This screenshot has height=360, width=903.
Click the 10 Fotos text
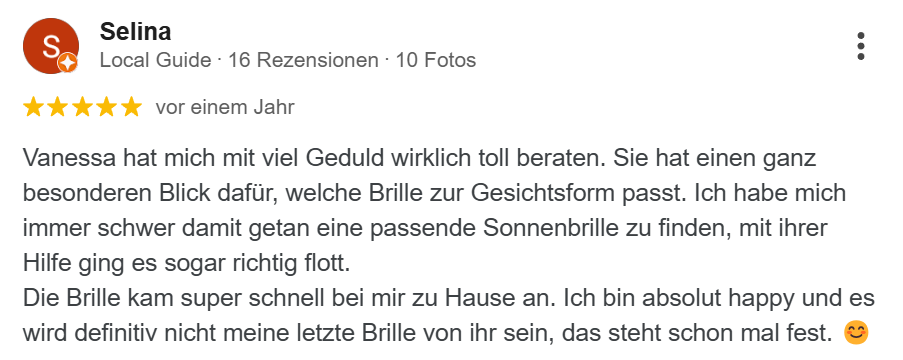(x=435, y=60)
